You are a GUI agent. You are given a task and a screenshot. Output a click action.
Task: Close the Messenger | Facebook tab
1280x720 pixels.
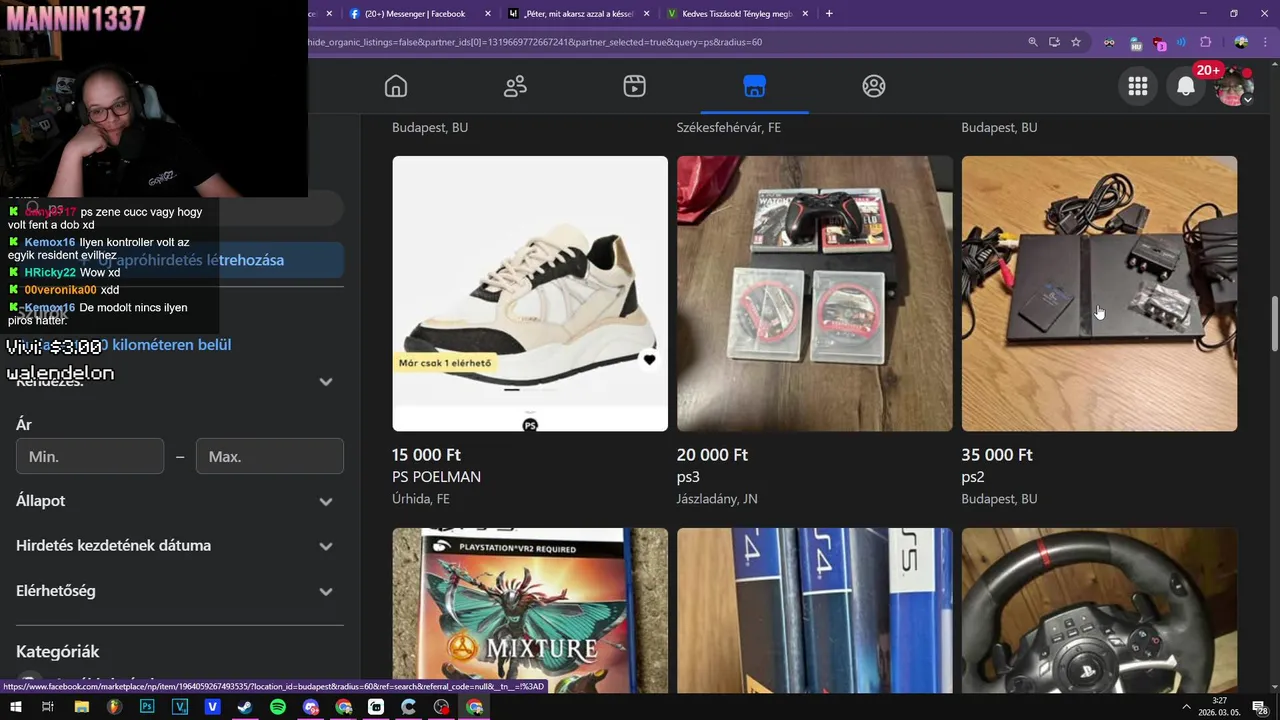click(x=488, y=13)
